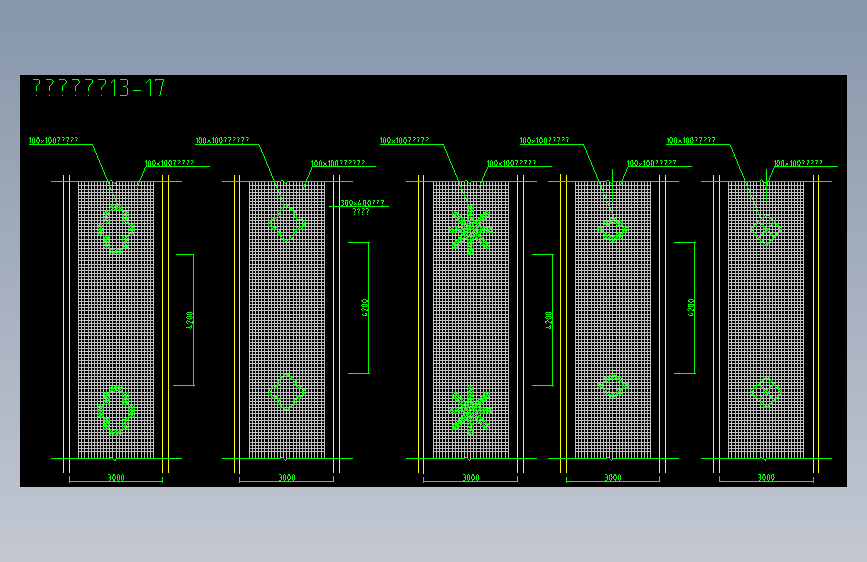The height and width of the screenshot is (562, 867).
Task: Click the 100x100 label leading to the upper ring motif
Action: (54, 140)
